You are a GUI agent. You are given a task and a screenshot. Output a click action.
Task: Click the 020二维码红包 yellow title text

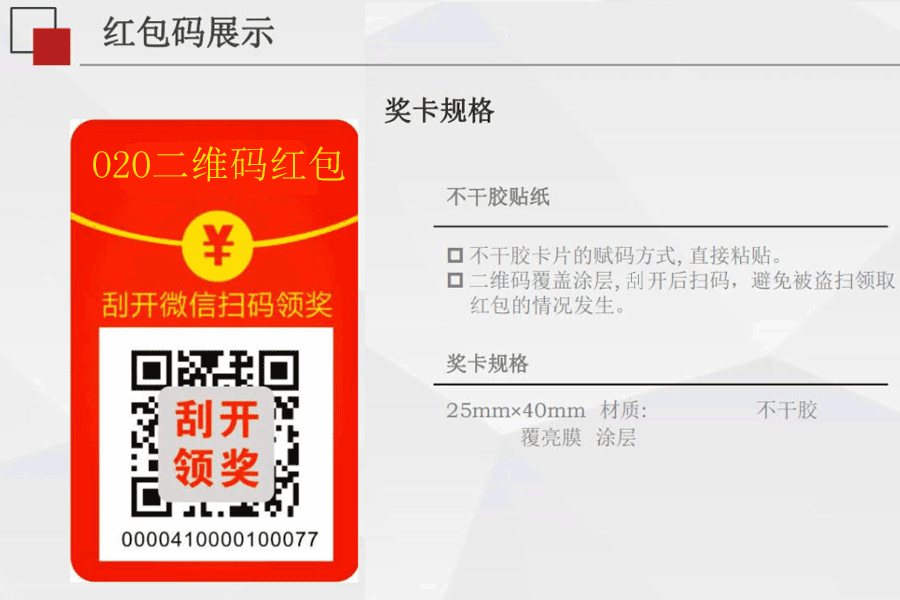pyautogui.click(x=218, y=165)
